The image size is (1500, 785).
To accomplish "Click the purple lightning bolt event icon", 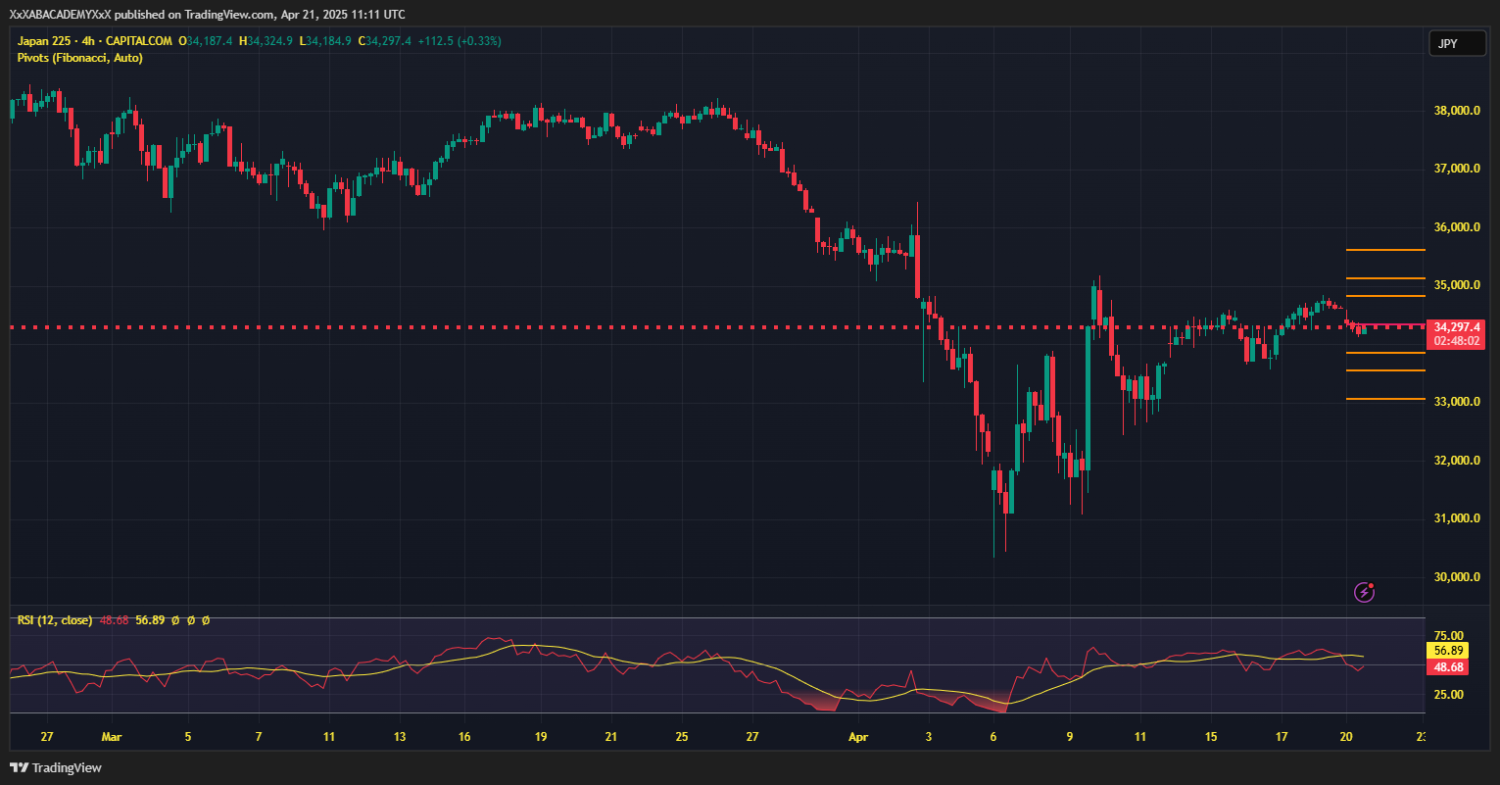I will [x=1365, y=592].
